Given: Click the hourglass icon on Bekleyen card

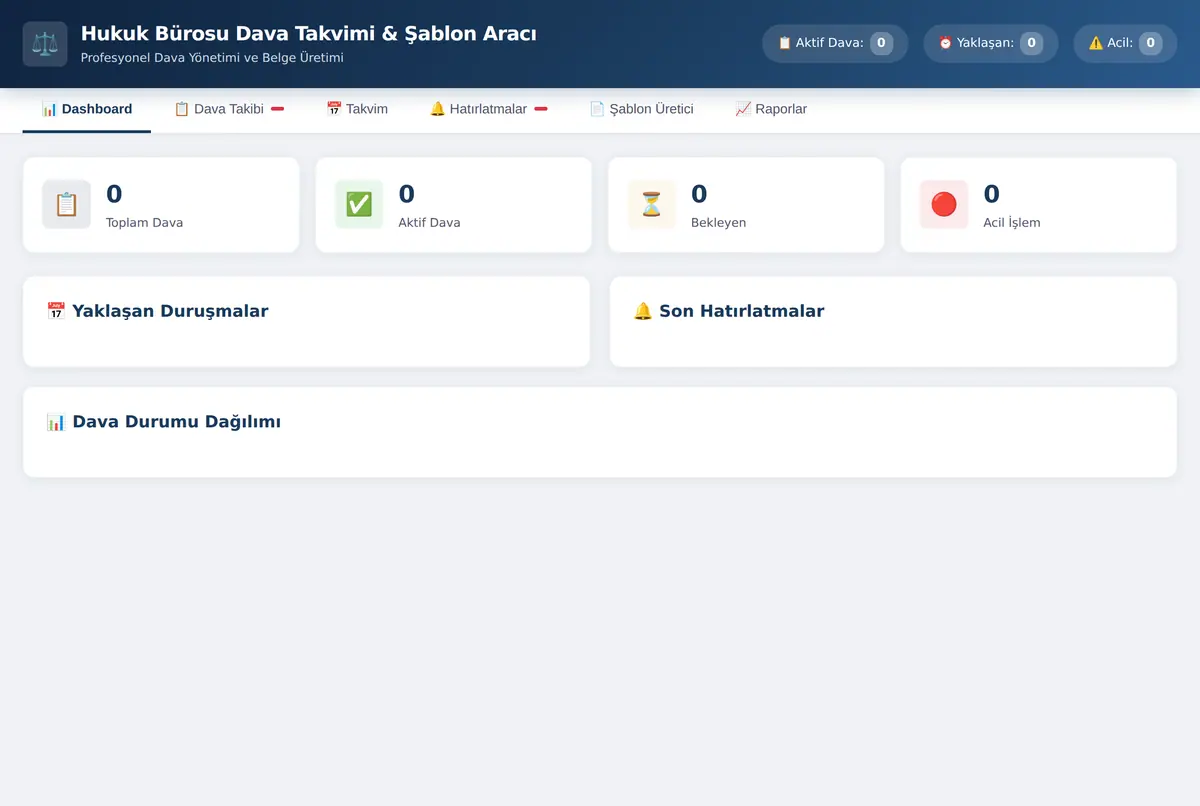Looking at the screenshot, I should [x=652, y=205].
